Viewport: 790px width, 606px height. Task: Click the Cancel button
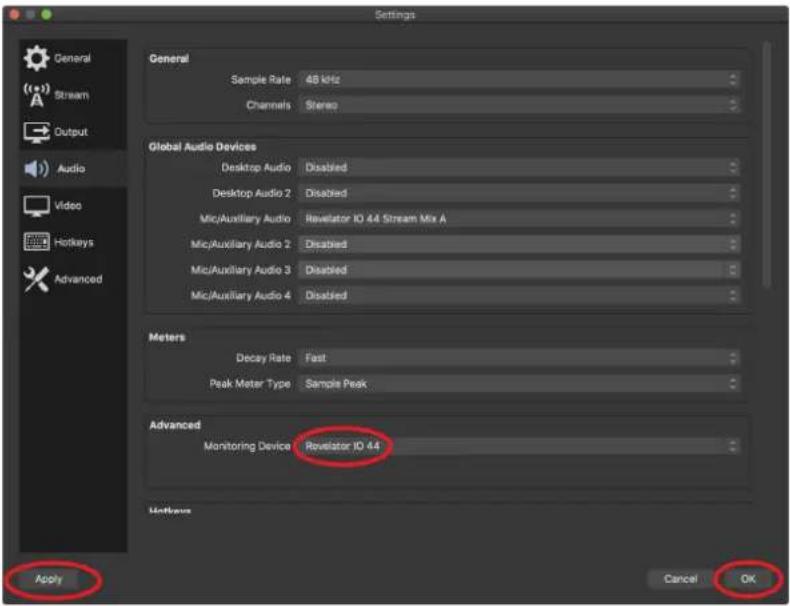point(680,579)
